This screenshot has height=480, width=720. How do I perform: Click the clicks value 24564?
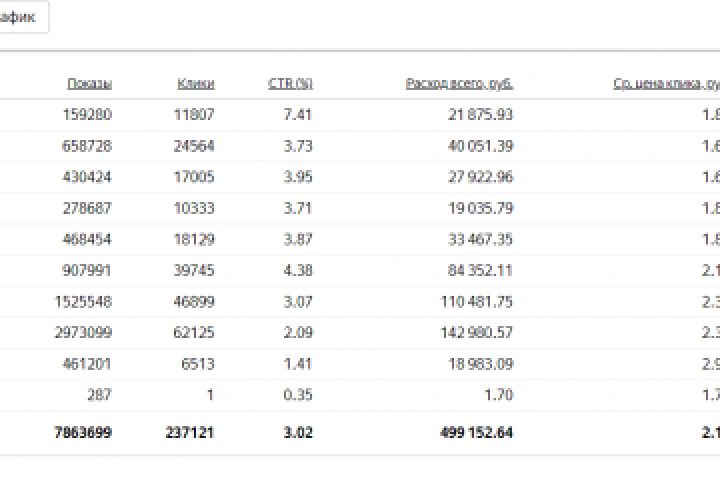coord(193,145)
